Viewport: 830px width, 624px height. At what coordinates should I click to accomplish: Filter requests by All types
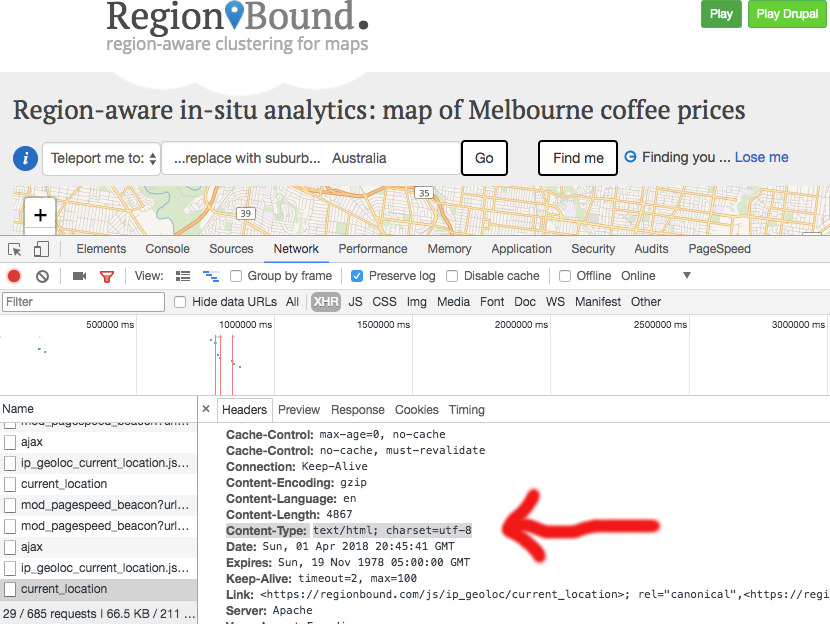click(x=292, y=302)
